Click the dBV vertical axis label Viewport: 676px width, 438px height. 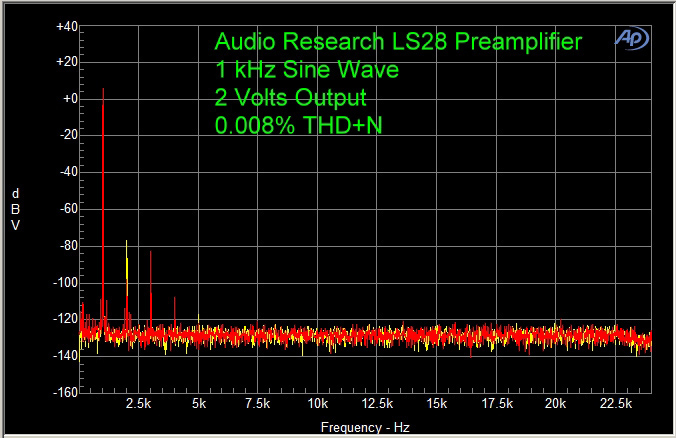15,208
